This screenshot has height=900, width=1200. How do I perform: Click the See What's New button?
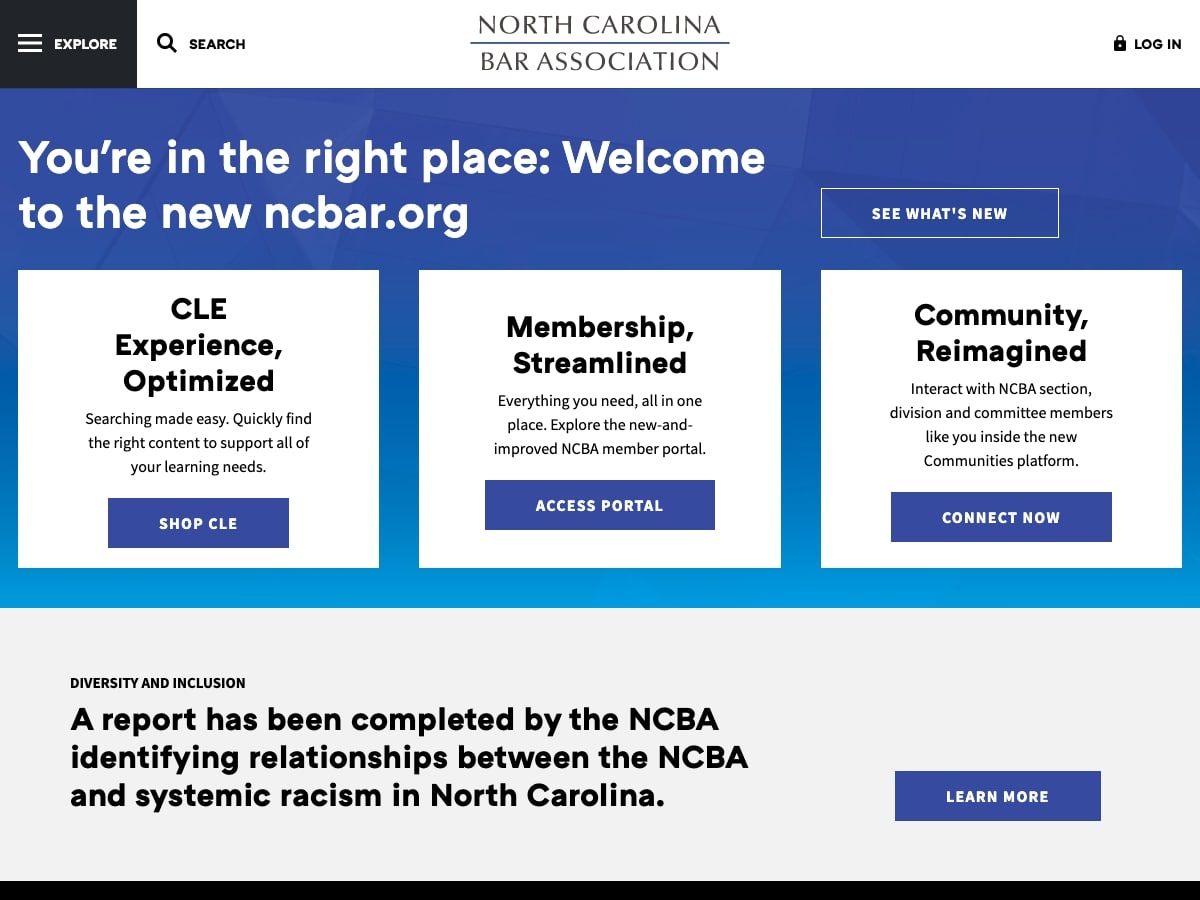pos(940,213)
